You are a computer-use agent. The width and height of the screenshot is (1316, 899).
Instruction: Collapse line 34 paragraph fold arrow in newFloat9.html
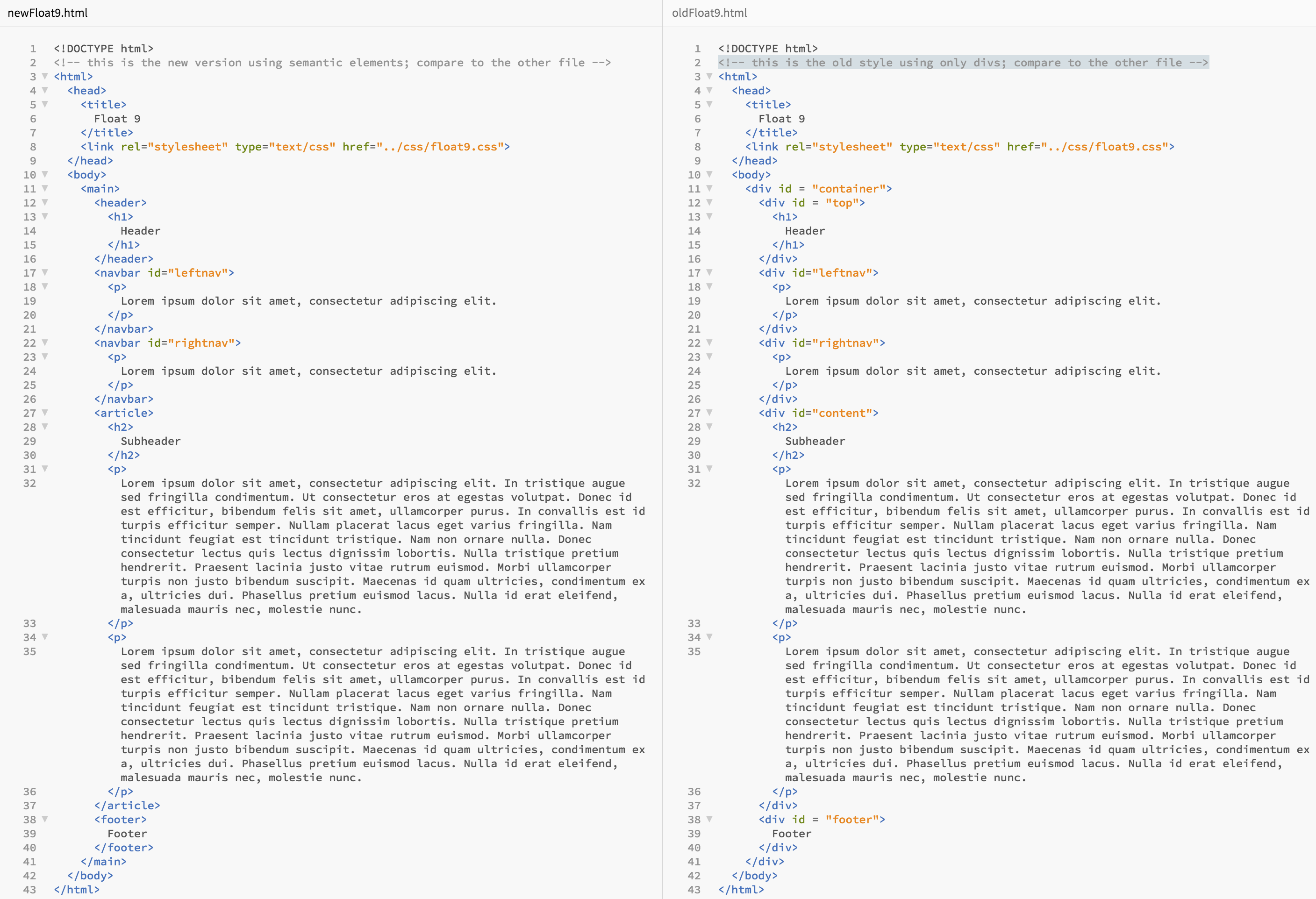click(45, 637)
